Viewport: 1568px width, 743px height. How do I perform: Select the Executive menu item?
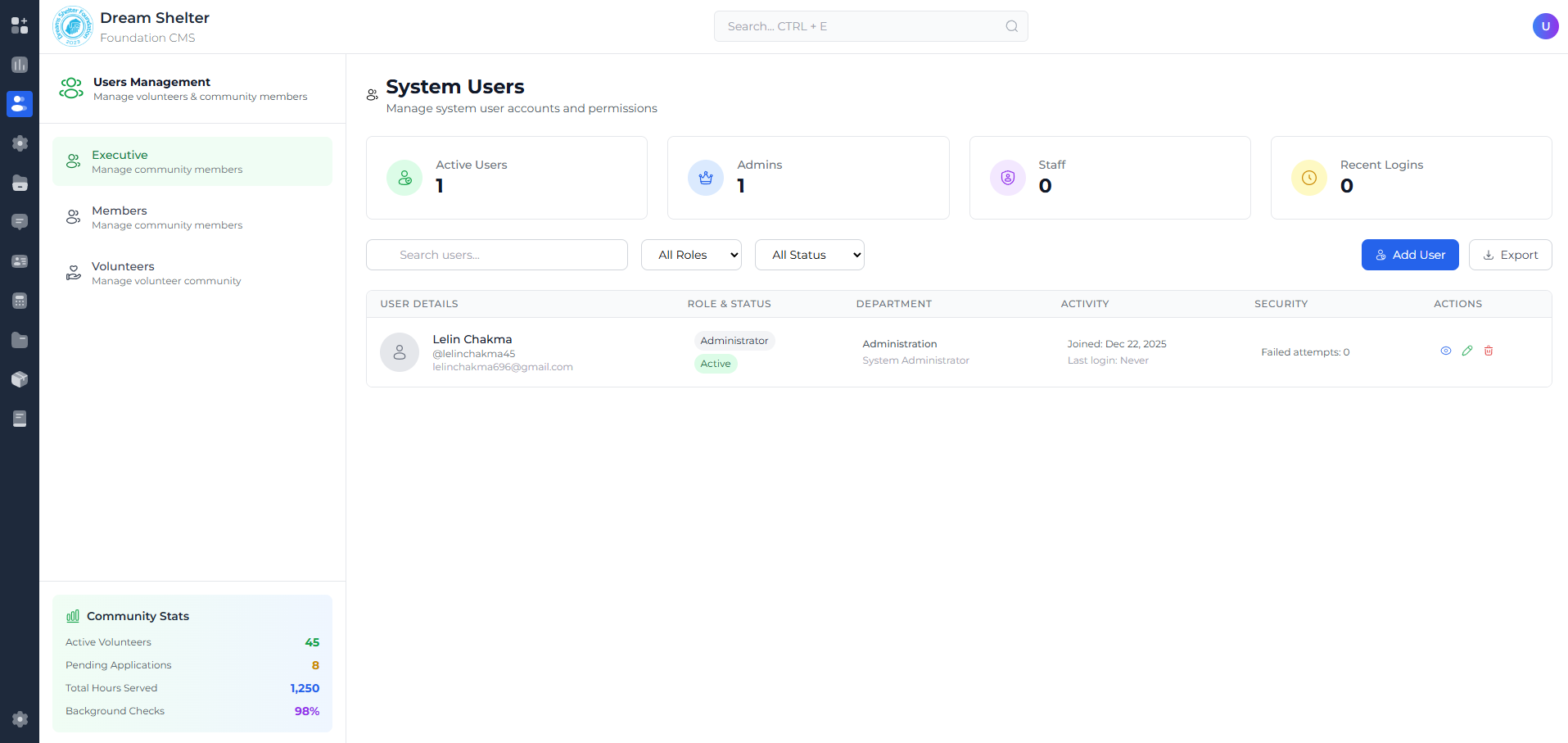point(192,161)
